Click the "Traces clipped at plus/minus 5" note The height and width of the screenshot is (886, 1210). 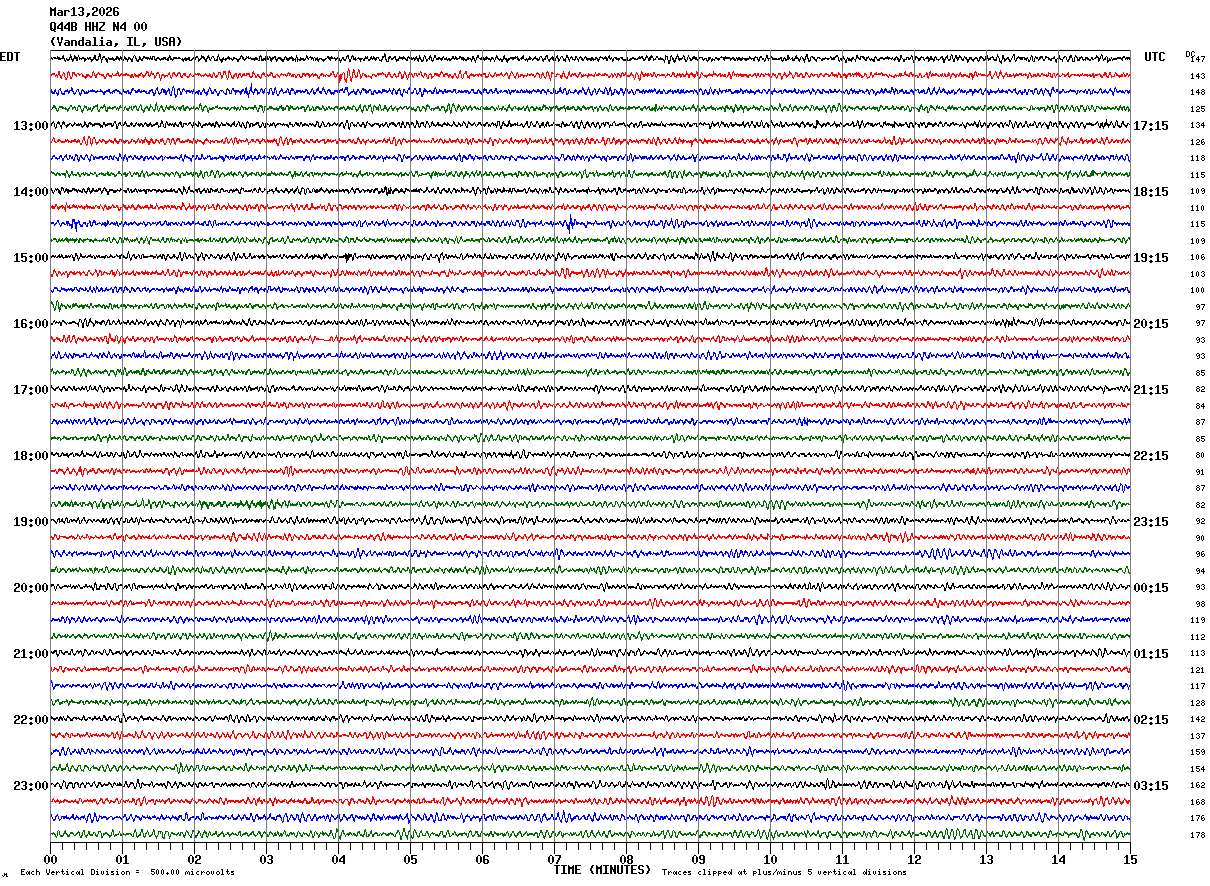784,873
